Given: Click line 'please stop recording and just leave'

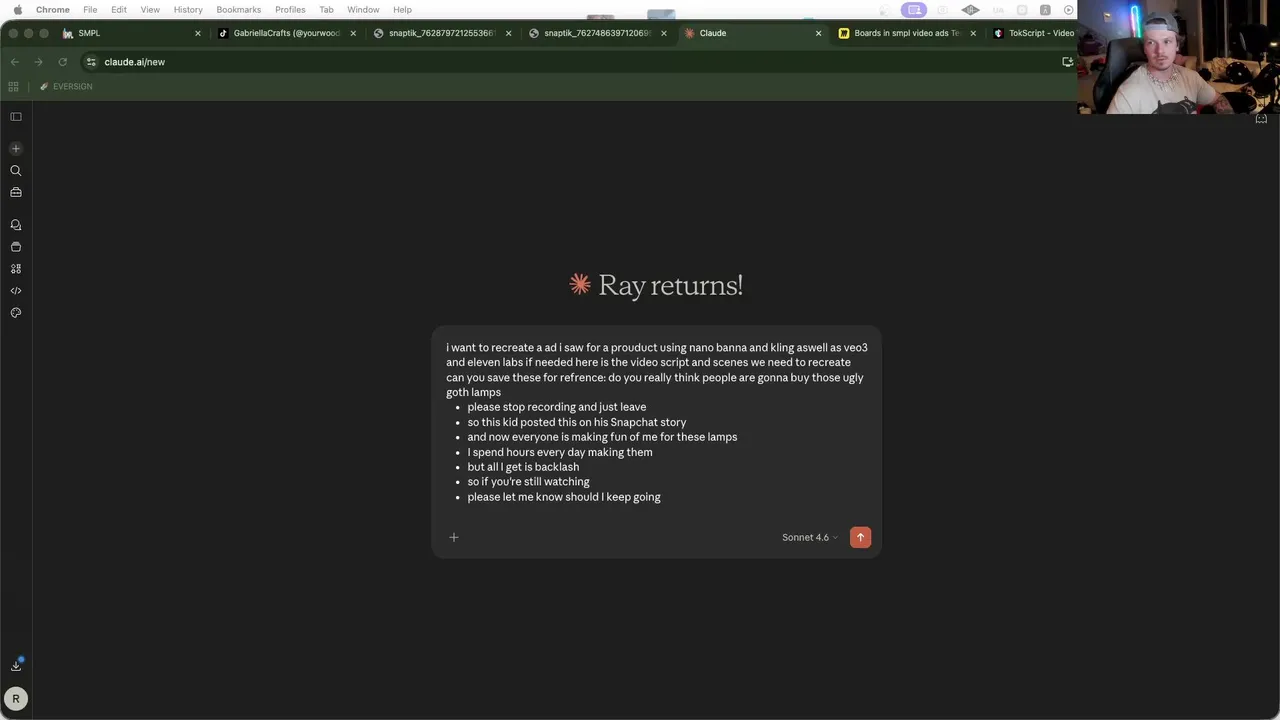Looking at the screenshot, I should coord(557,407).
